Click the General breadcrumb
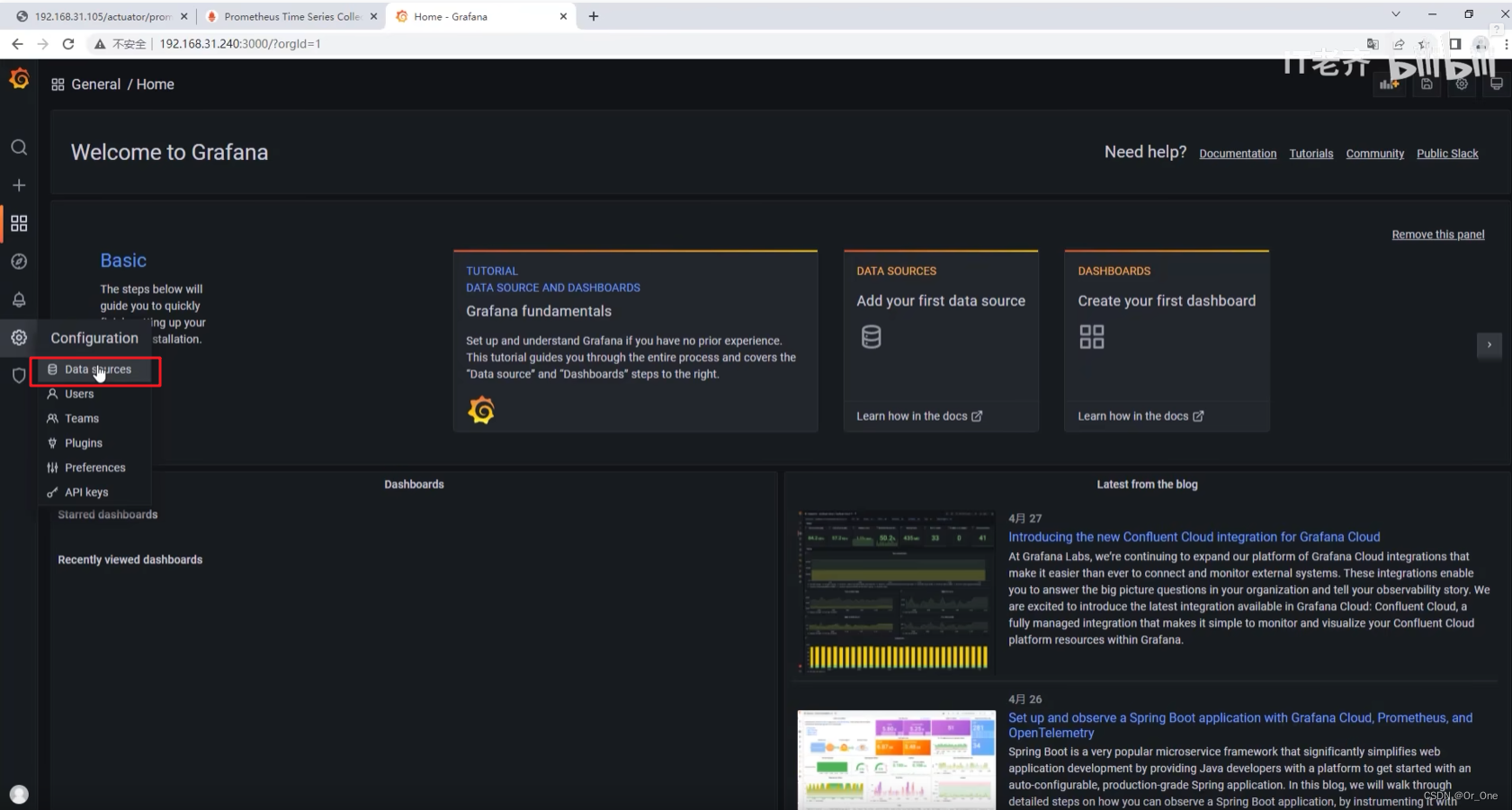 (x=96, y=85)
